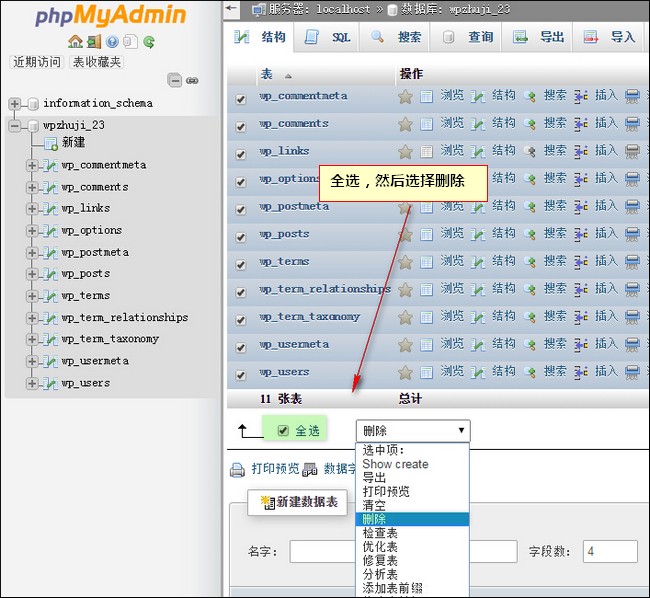Click the 名字 table name input field

(x=403, y=552)
